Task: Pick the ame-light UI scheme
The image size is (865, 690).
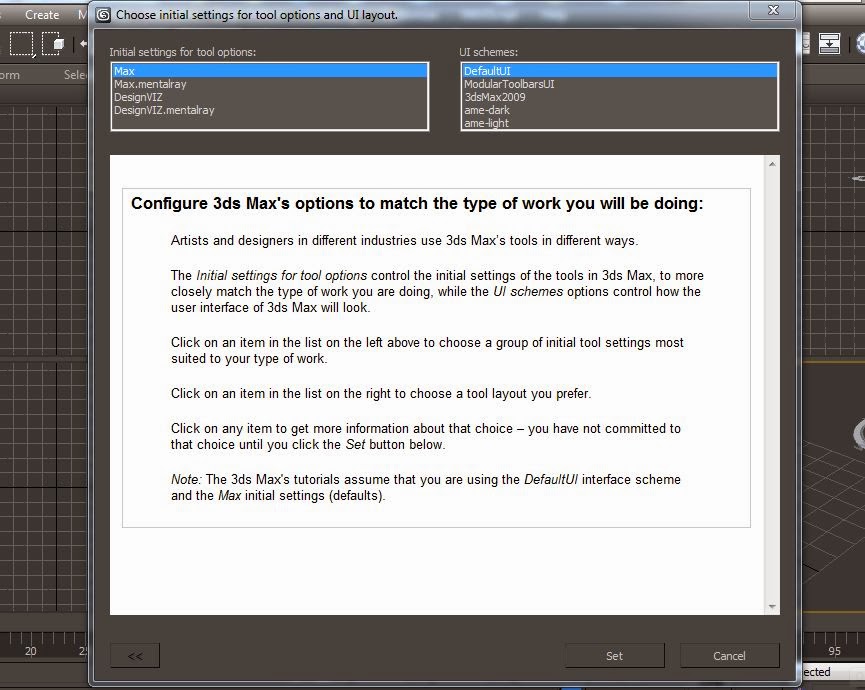Action: 620,123
